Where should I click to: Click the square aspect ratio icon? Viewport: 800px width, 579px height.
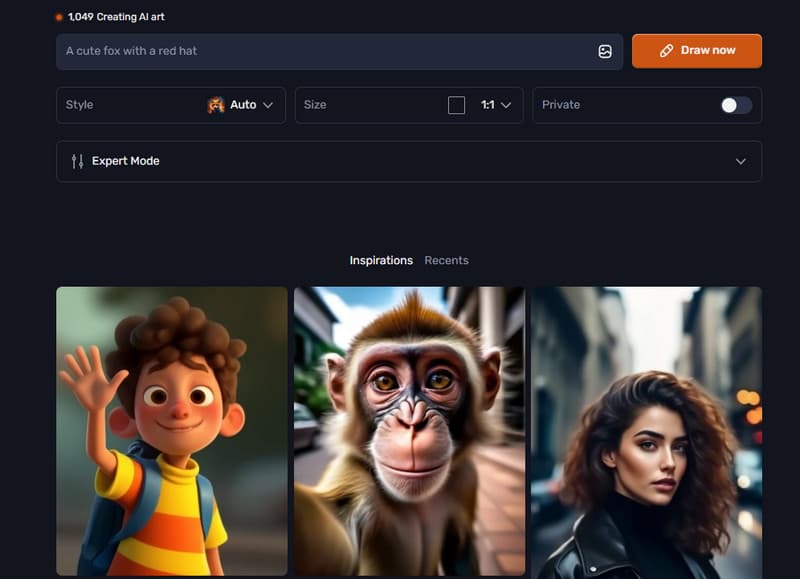coord(456,105)
